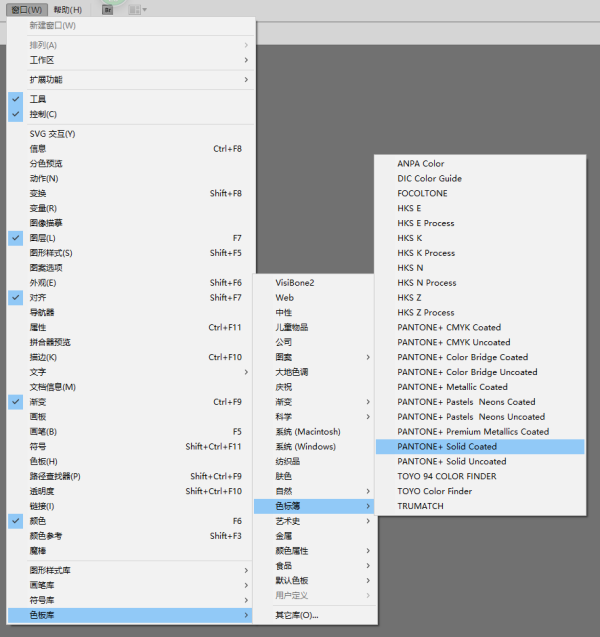The height and width of the screenshot is (637, 600).
Task: Select the HKS E Process book
Action: tap(480, 223)
